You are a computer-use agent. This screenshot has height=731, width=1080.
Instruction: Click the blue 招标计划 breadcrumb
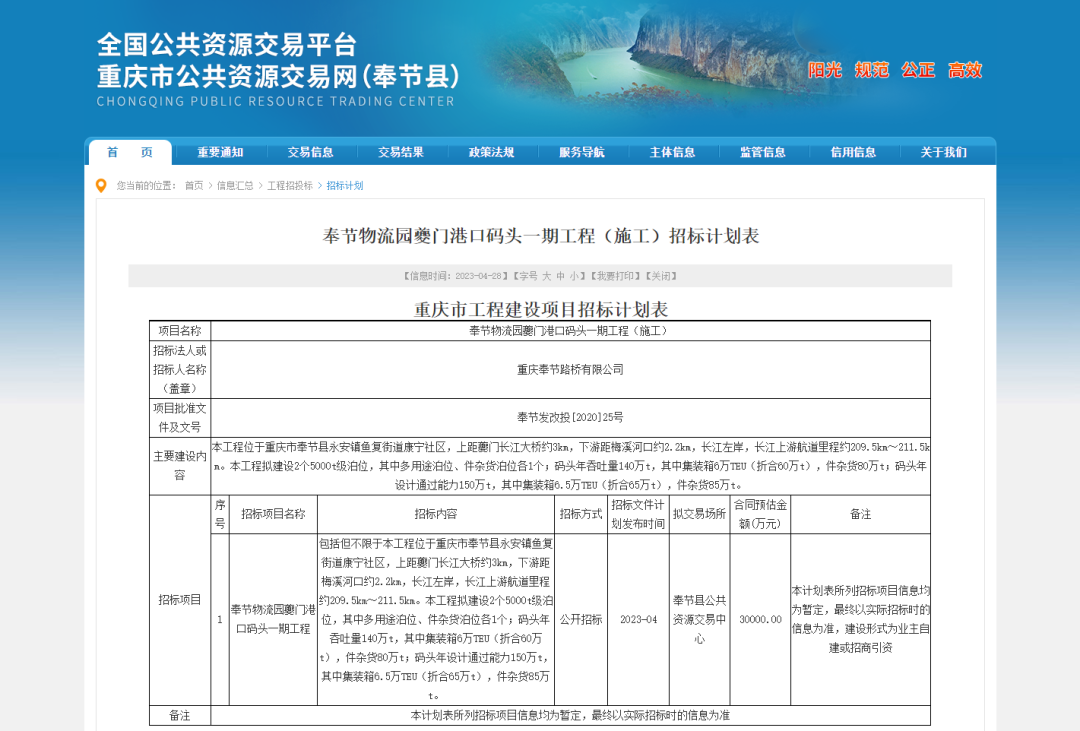(345, 186)
